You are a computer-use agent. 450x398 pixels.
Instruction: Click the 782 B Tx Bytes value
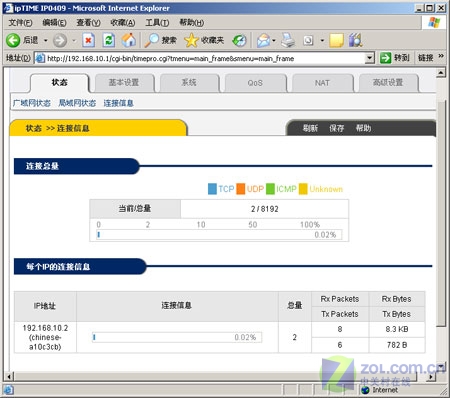click(x=397, y=345)
